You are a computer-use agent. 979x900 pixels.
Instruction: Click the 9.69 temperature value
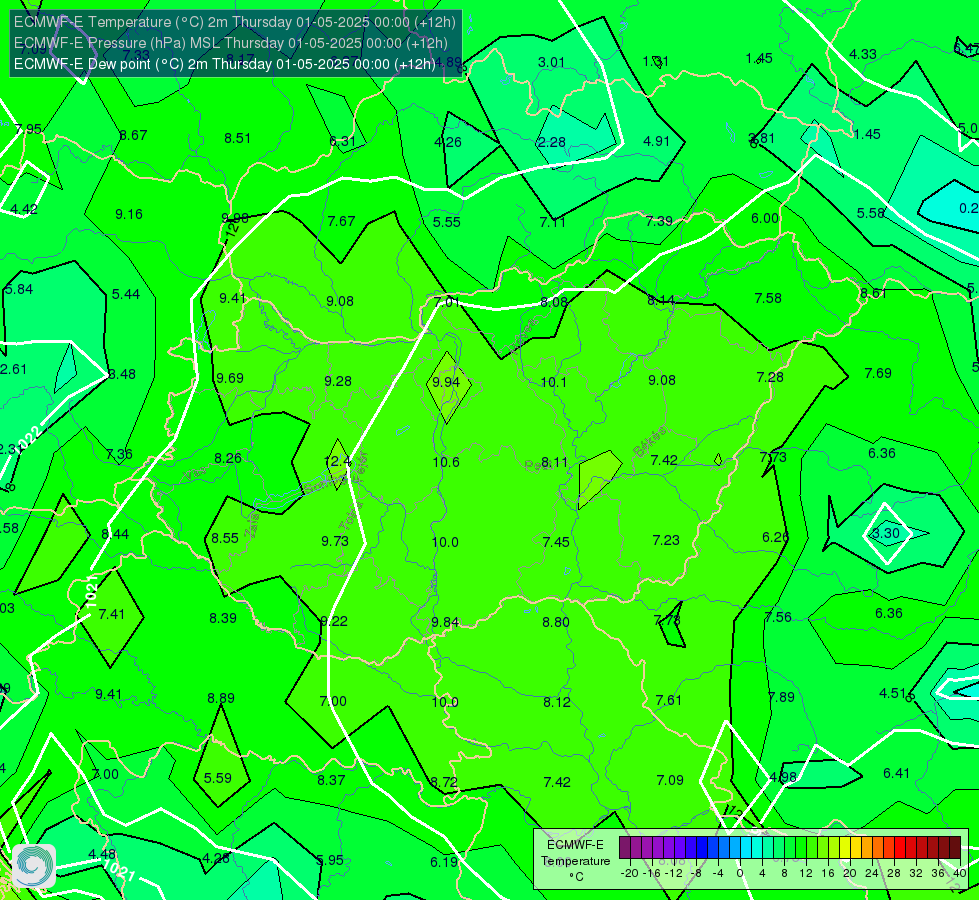coord(230,378)
